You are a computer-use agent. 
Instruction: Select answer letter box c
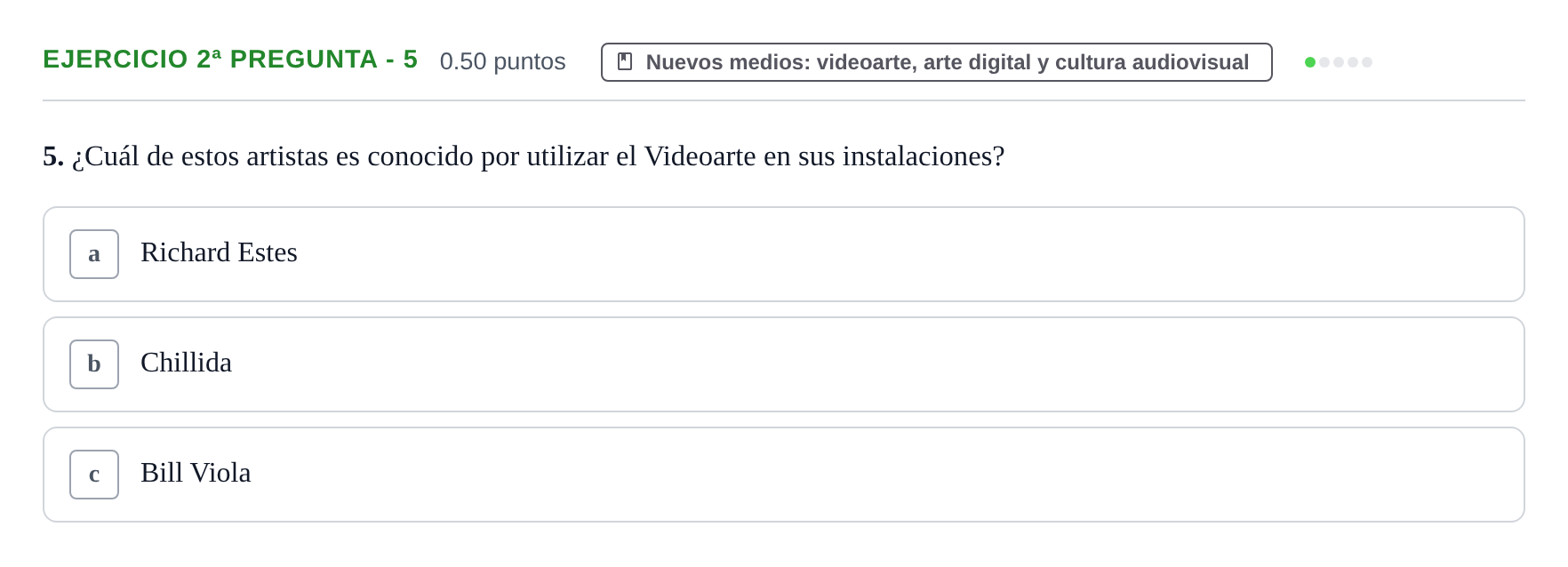pyautogui.click(x=94, y=475)
